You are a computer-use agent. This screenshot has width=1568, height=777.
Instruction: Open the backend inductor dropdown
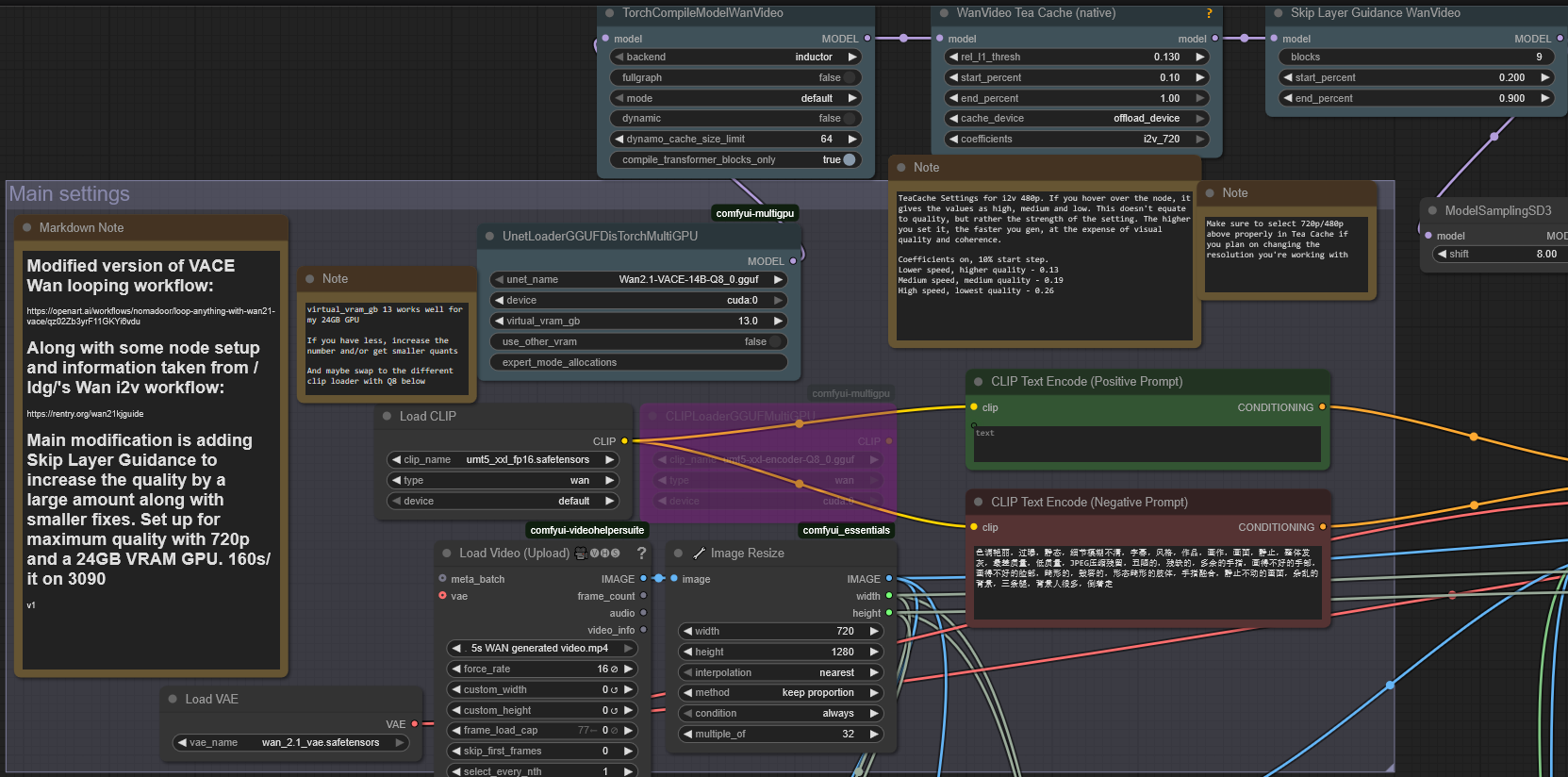pyautogui.click(x=736, y=58)
